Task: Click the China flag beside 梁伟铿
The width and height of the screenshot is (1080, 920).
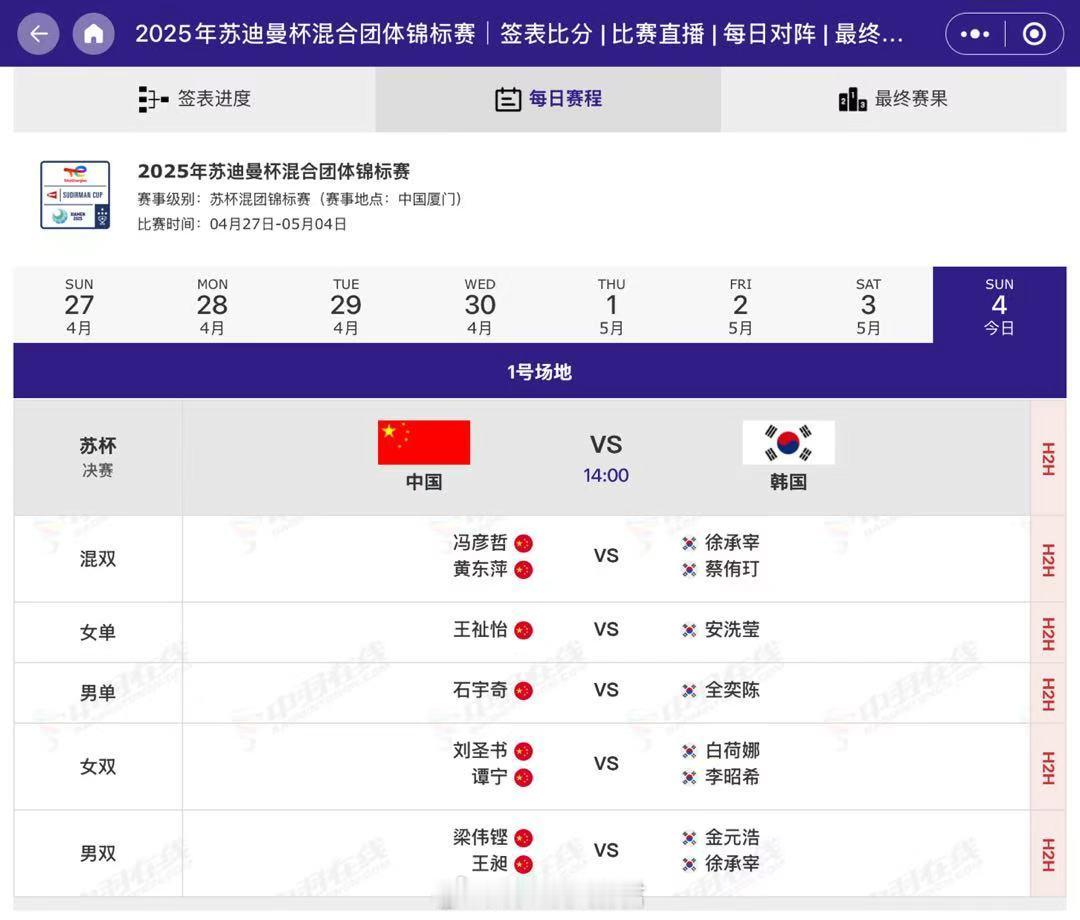Action: coord(523,838)
